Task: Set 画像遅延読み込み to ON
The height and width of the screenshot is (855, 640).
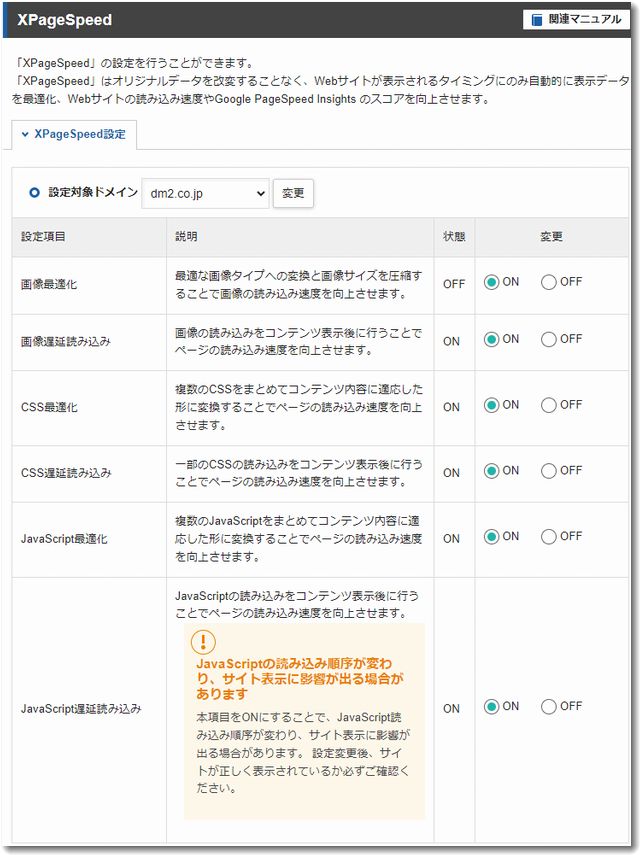Action: click(x=491, y=339)
